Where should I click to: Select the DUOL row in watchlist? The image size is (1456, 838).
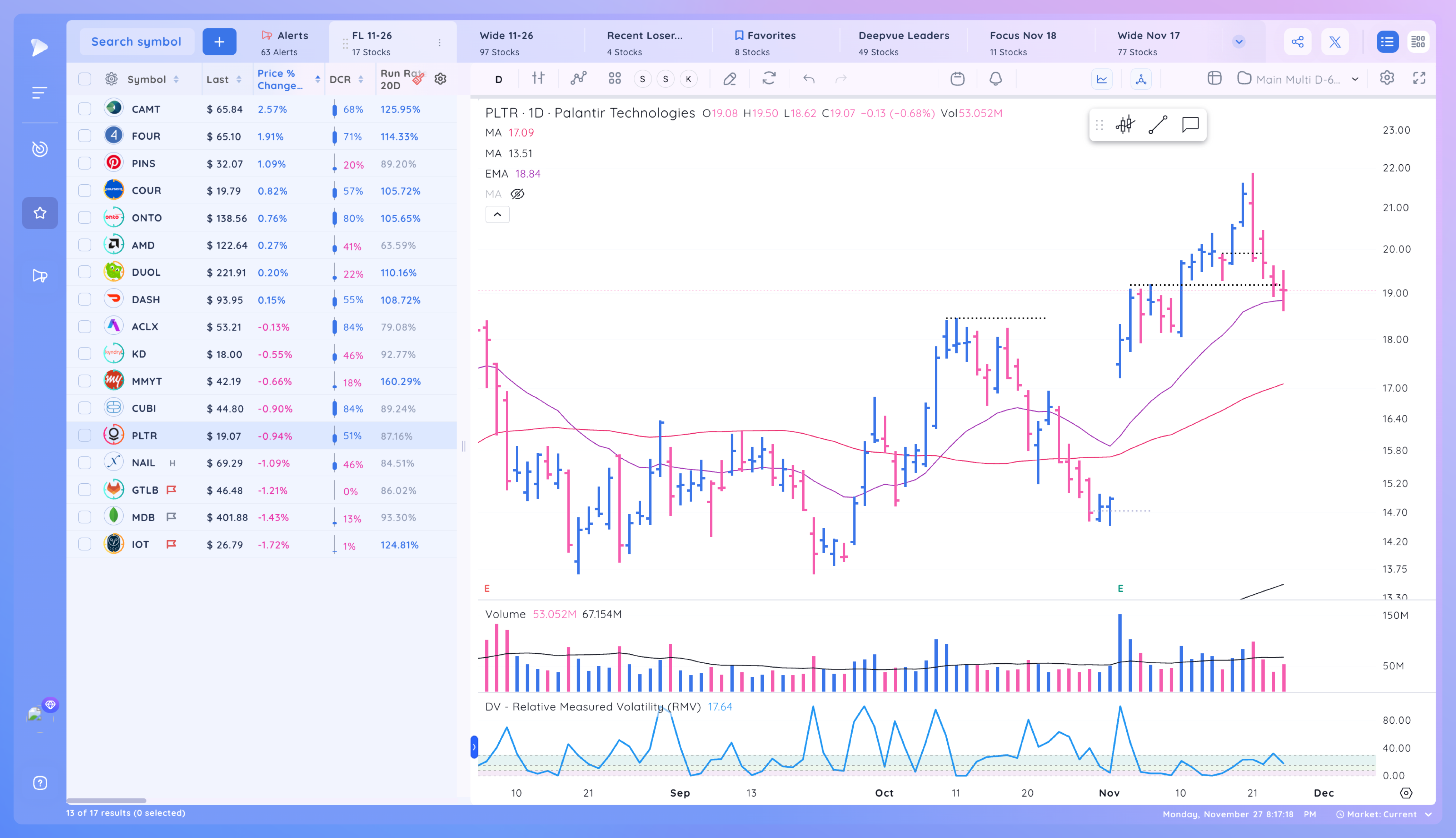[262, 272]
